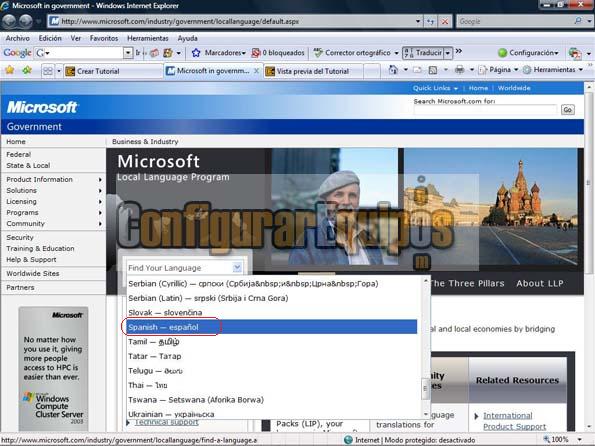The width and height of the screenshot is (595, 446).
Task: Click the Favorites Center yellow star icon
Action: (10, 70)
